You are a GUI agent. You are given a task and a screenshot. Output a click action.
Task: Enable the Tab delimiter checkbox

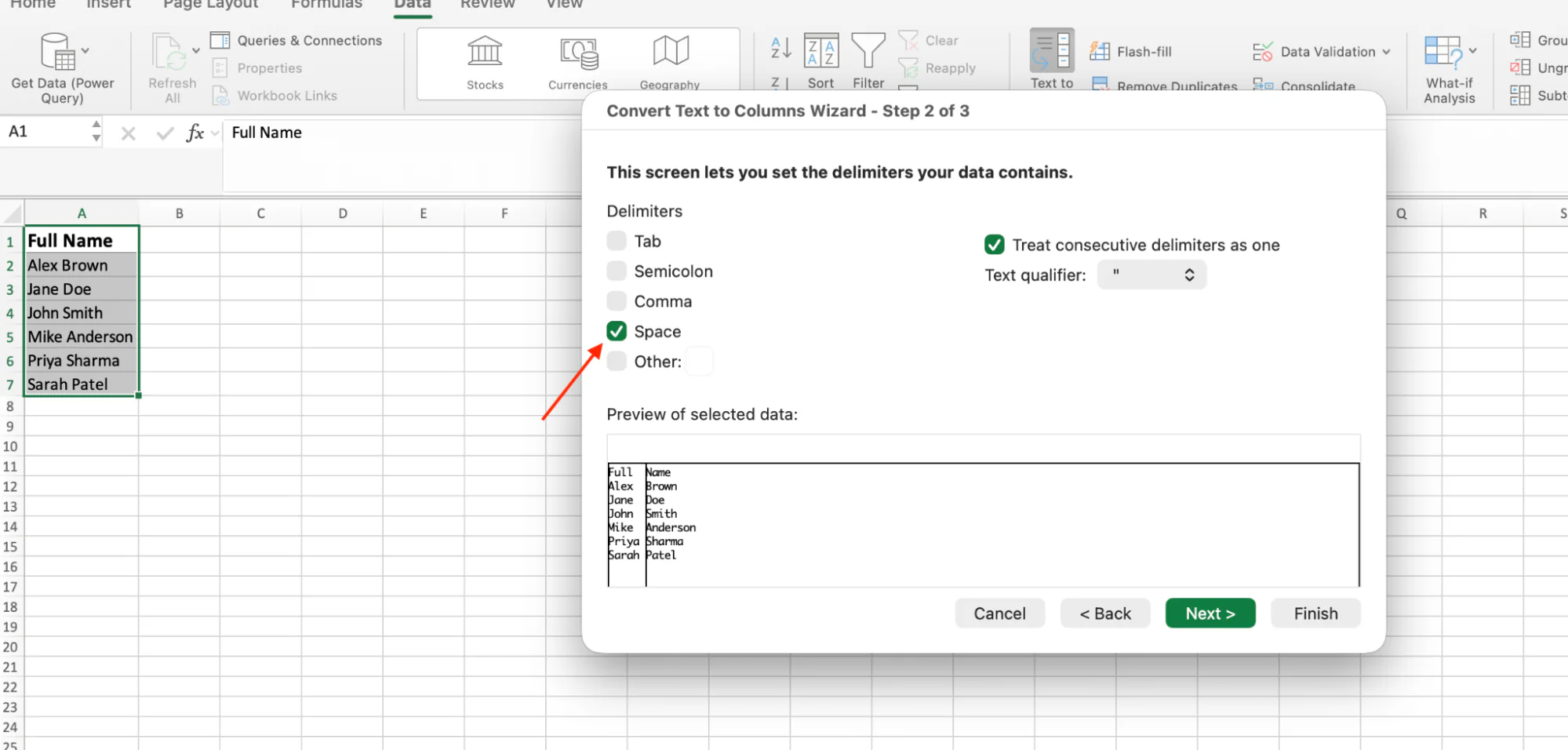pyautogui.click(x=617, y=241)
